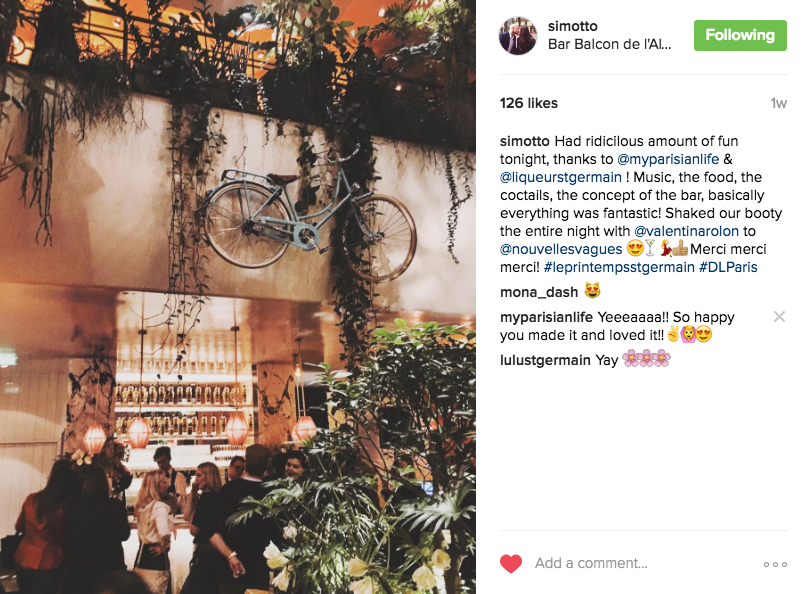Open the #DLParis hashtag
The image size is (805, 594).
click(x=728, y=267)
